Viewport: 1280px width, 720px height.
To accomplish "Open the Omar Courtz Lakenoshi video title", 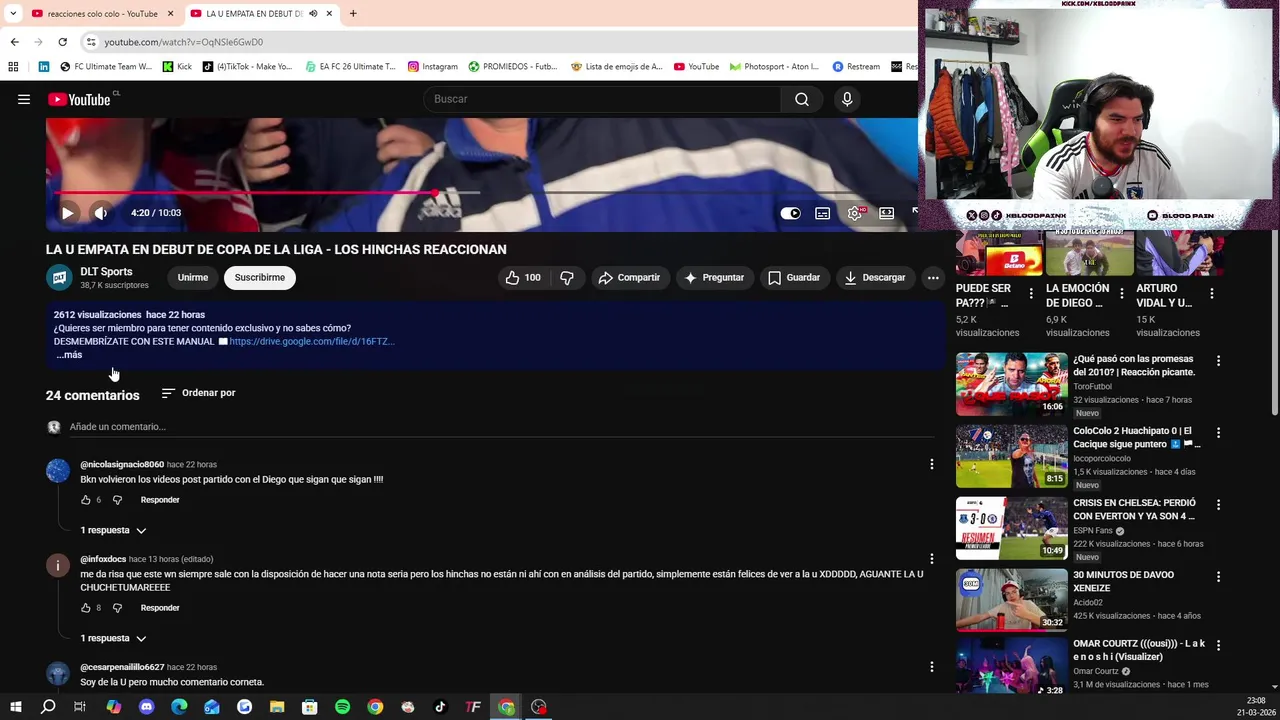I will [x=1139, y=650].
